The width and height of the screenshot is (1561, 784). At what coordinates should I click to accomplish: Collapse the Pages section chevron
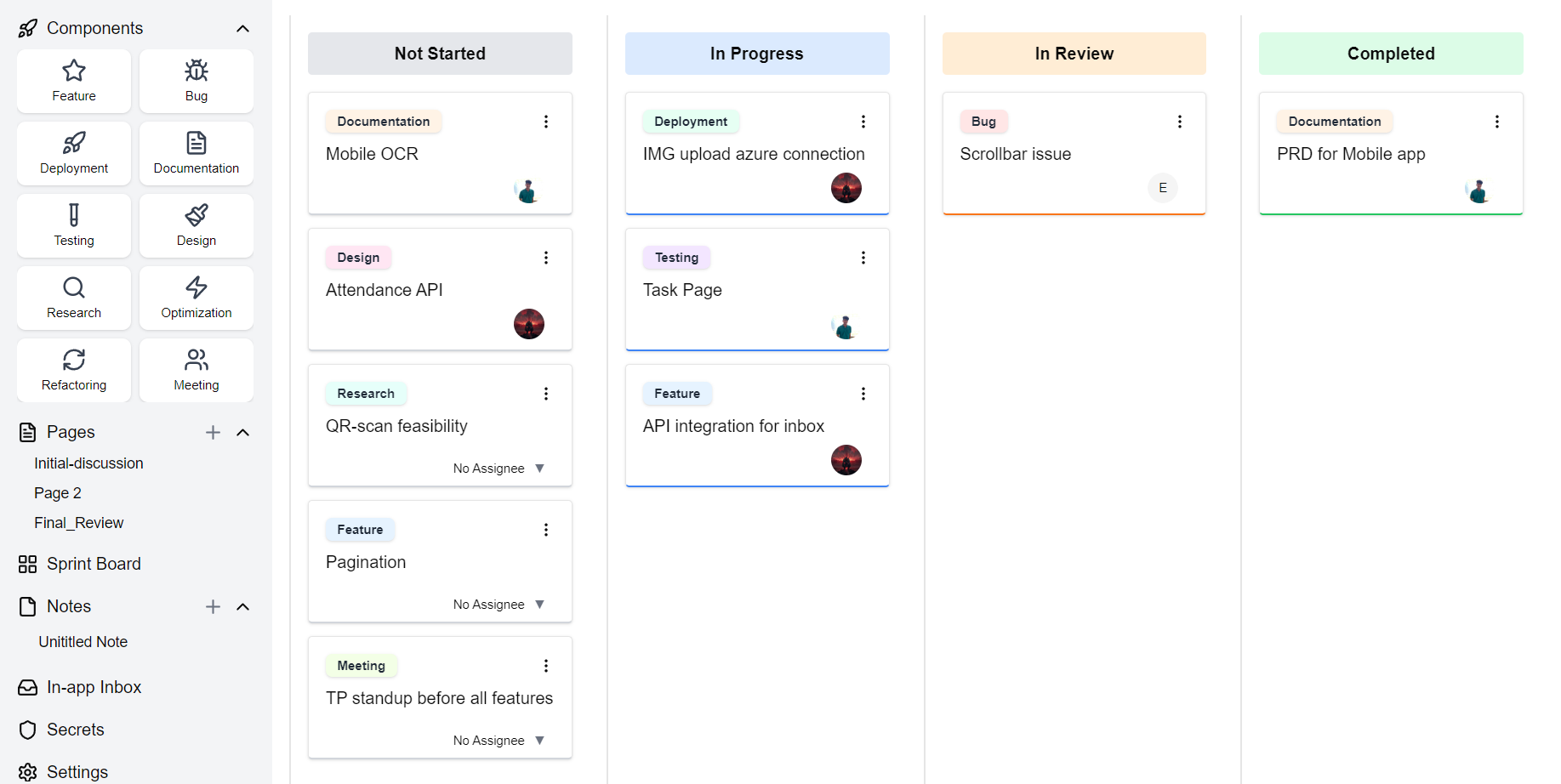click(x=242, y=433)
